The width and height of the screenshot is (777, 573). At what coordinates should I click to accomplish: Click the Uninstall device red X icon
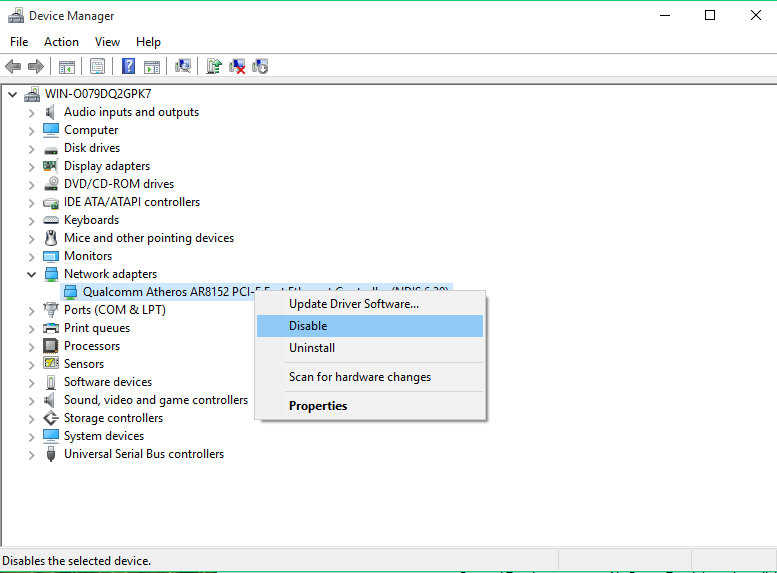pyautogui.click(x=237, y=66)
